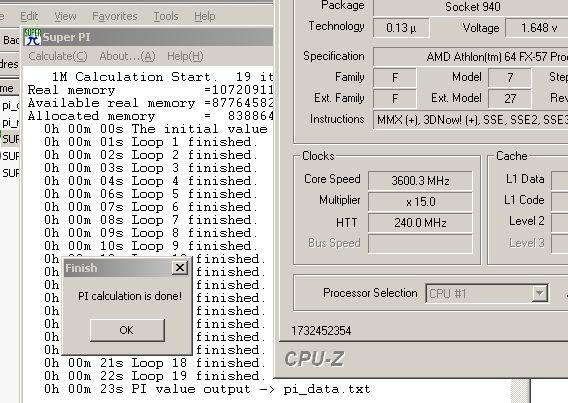Image resolution: width=568 pixels, height=403 pixels.
Task: Click the 'Available real memory' line
Action: (x=150, y=103)
